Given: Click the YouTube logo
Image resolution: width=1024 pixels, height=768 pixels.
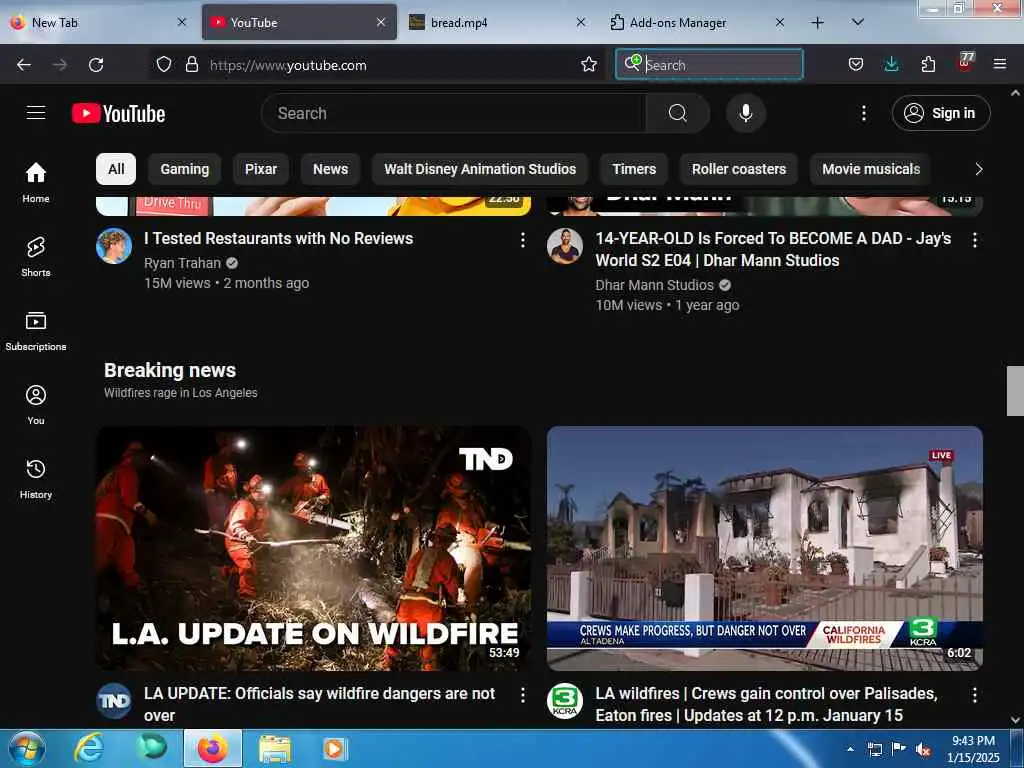Looking at the screenshot, I should coord(119,114).
